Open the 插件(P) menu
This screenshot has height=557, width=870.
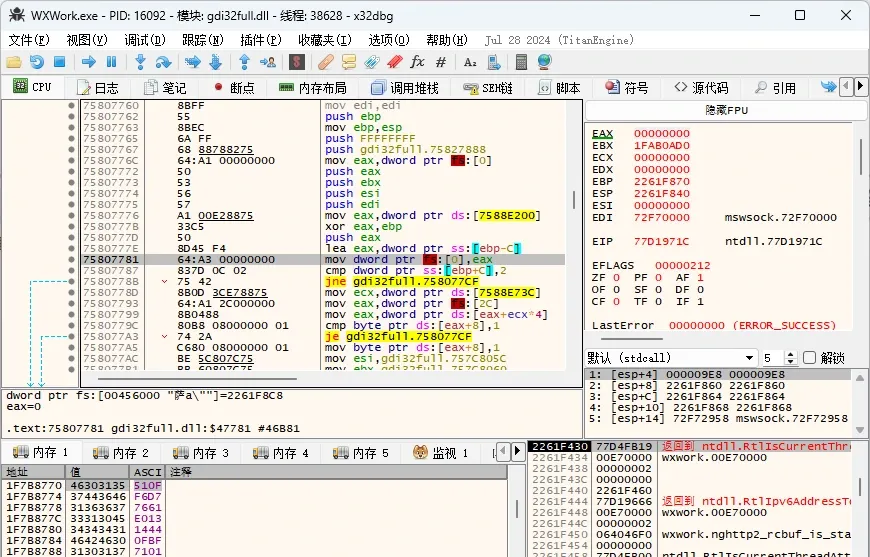[x=261, y=40]
